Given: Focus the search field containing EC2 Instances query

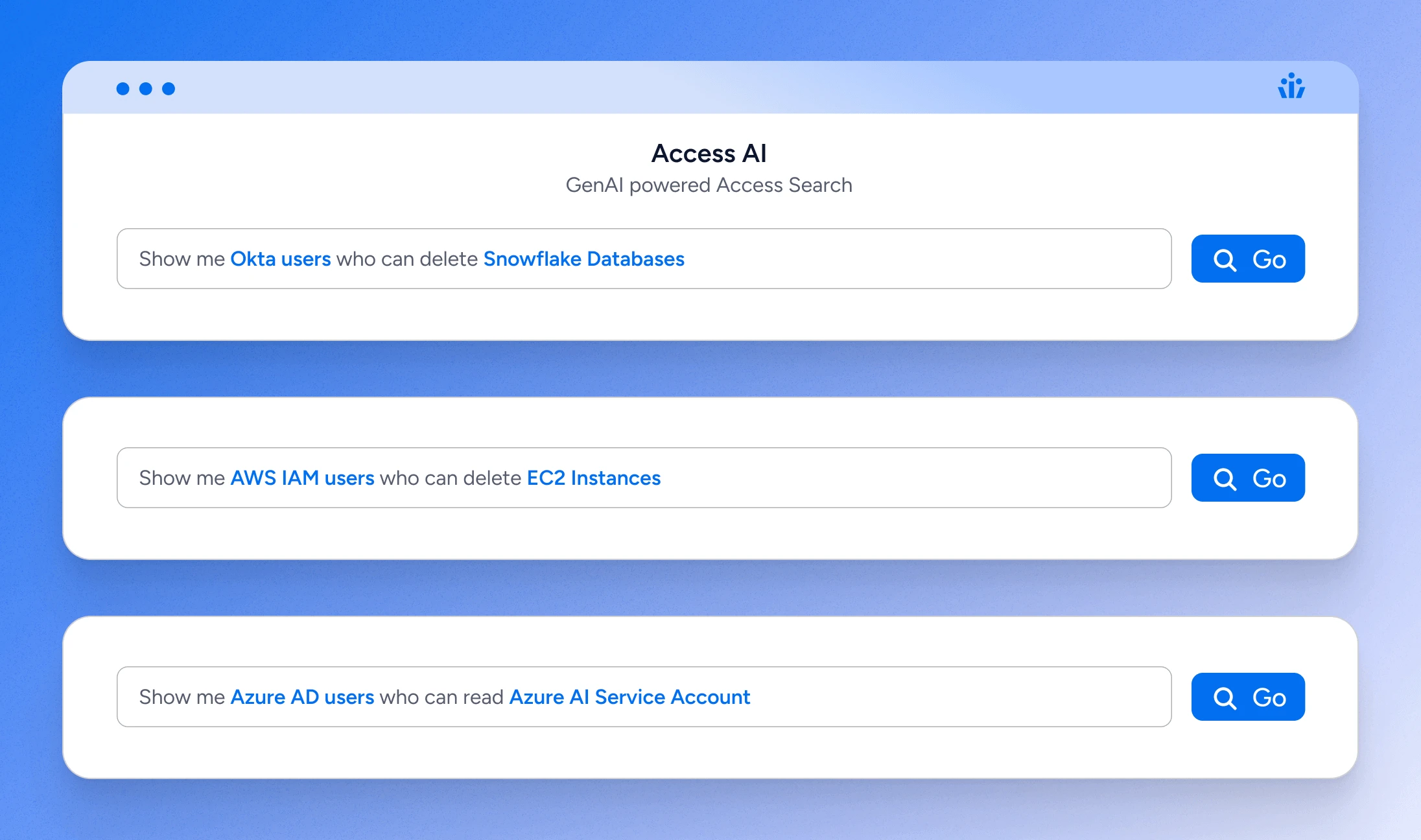Looking at the screenshot, I should coord(644,478).
